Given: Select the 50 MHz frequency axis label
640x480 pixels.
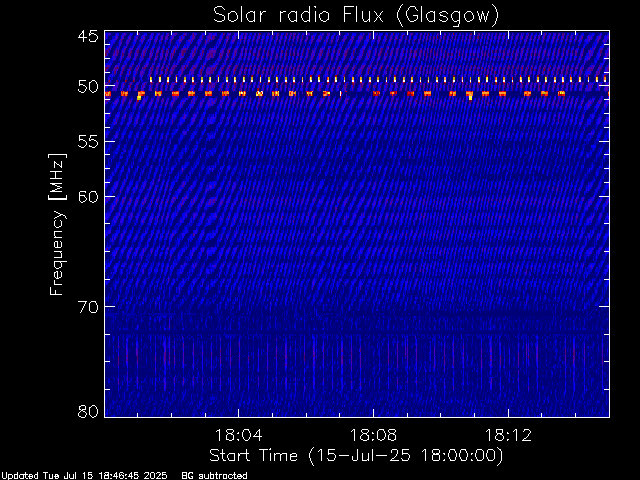Looking at the screenshot, I should click(87, 87).
